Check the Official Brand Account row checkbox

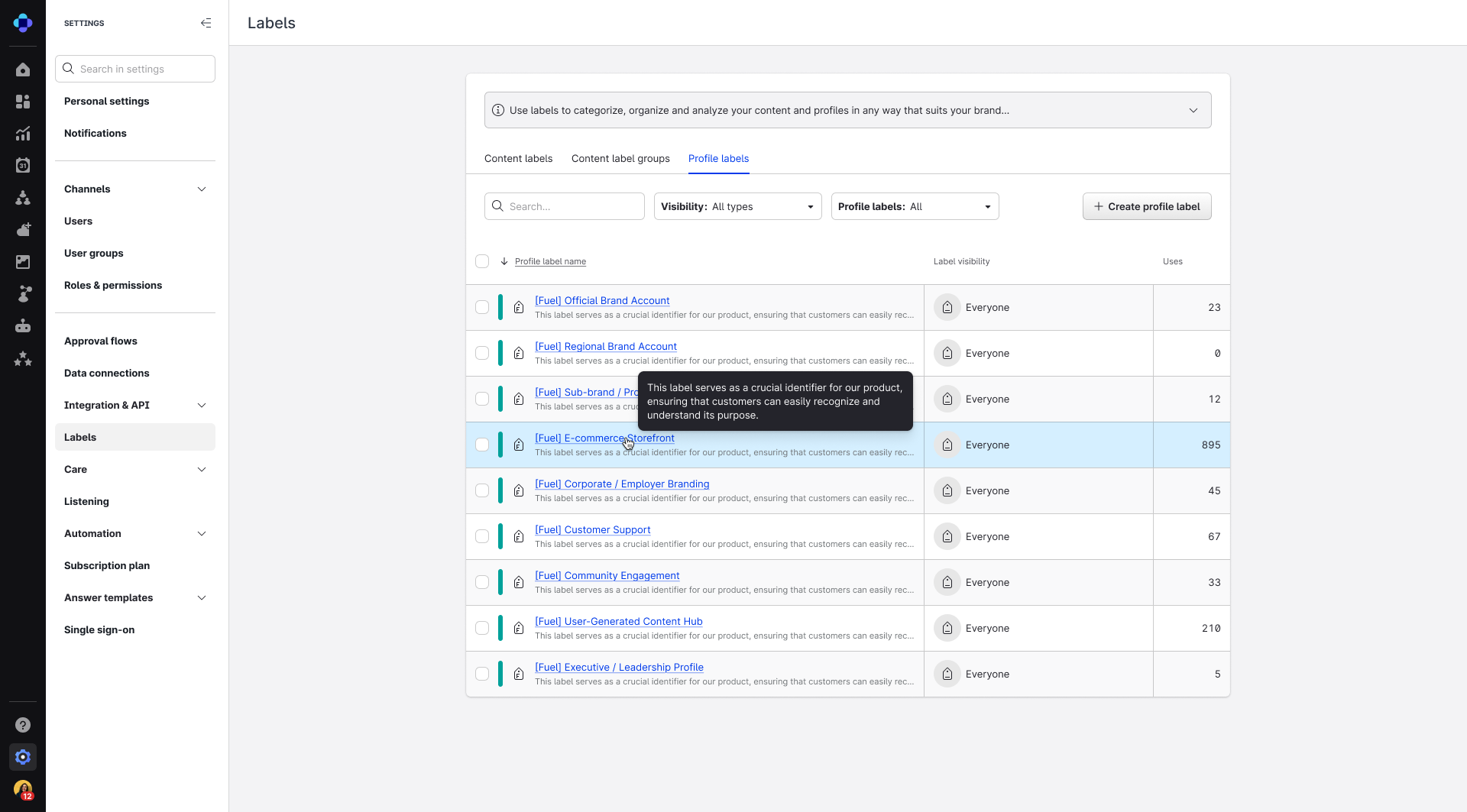pyautogui.click(x=482, y=307)
